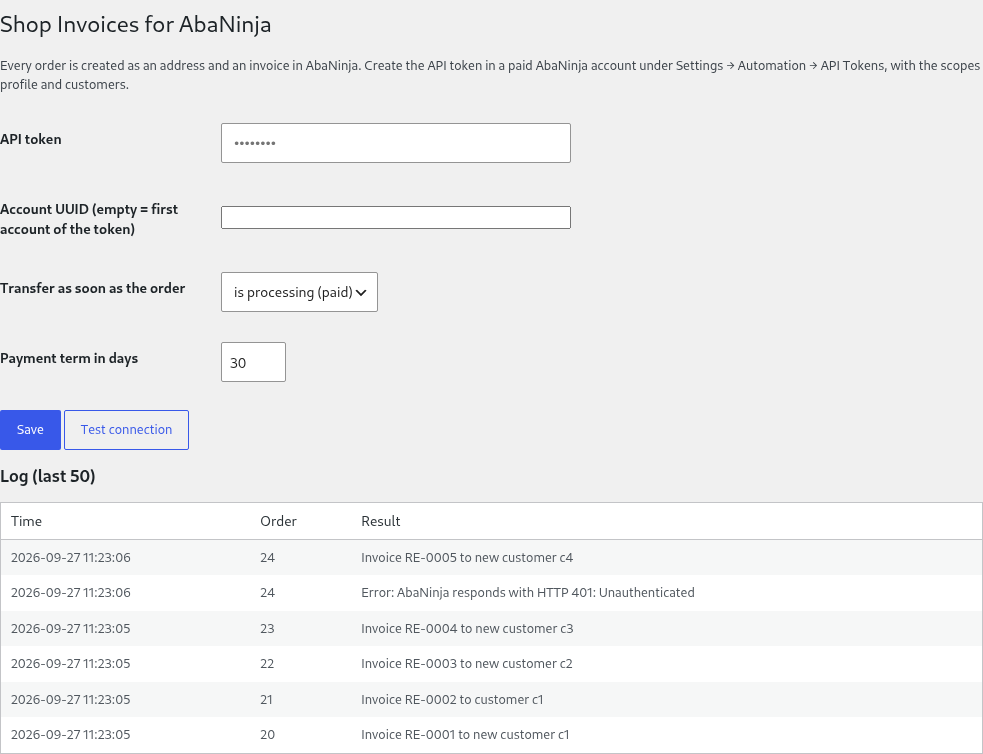This screenshot has height=754, width=983.
Task: Click the 'Shop Invoices for AbaNinja' heading
Action: pyautogui.click(x=135, y=25)
